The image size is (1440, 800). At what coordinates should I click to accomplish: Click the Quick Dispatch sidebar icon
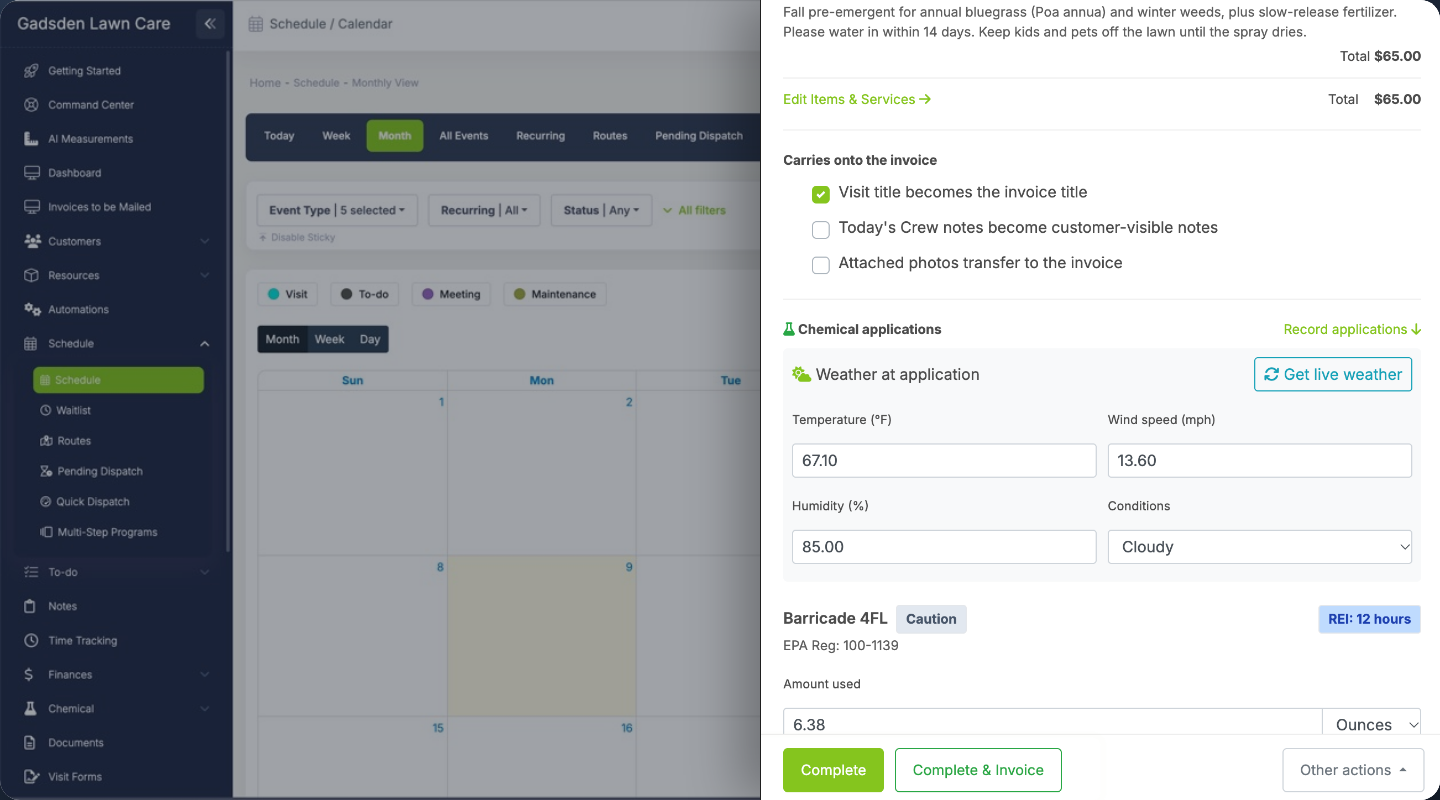(45, 502)
